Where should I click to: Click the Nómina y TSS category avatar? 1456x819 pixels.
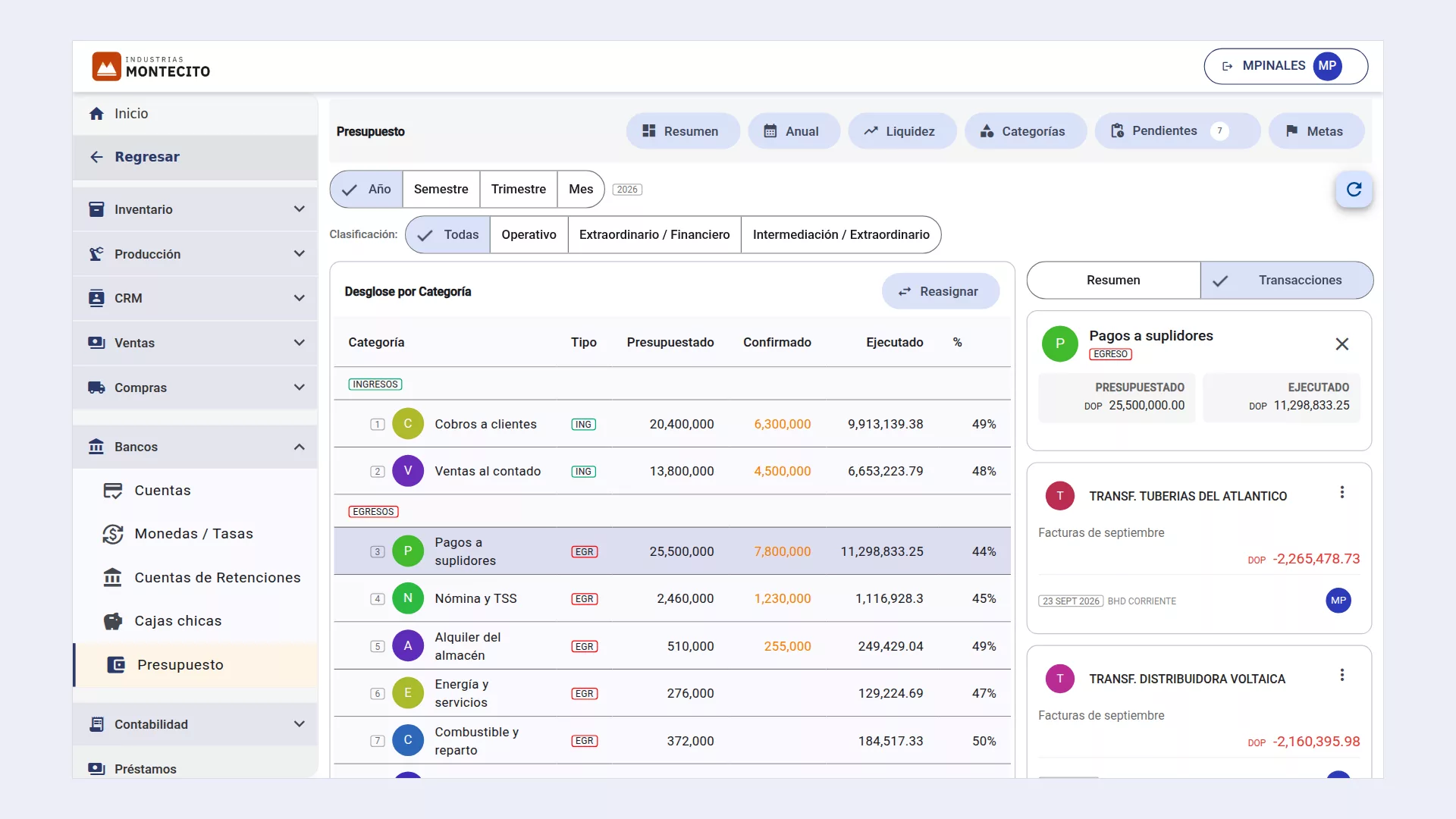[407, 598]
